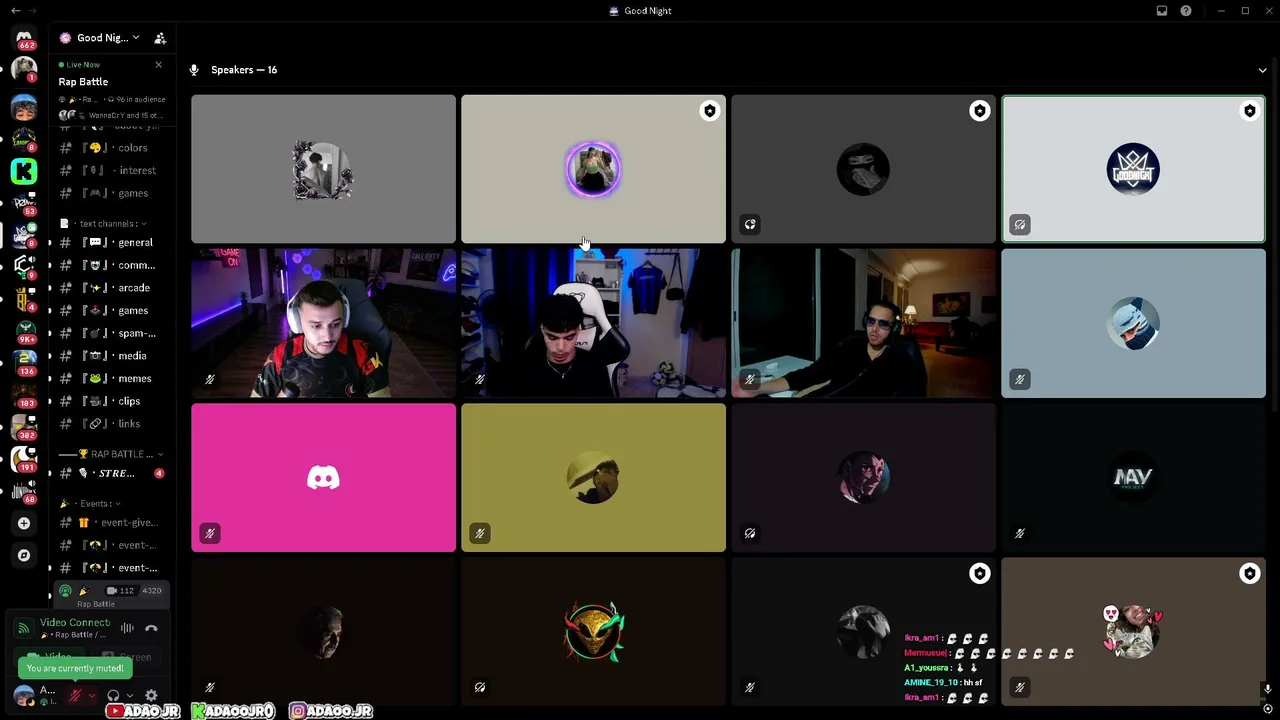Viewport: 1280px width, 720px height.
Task: Select webcam tile of man wearing sunglasses
Action: point(863,323)
